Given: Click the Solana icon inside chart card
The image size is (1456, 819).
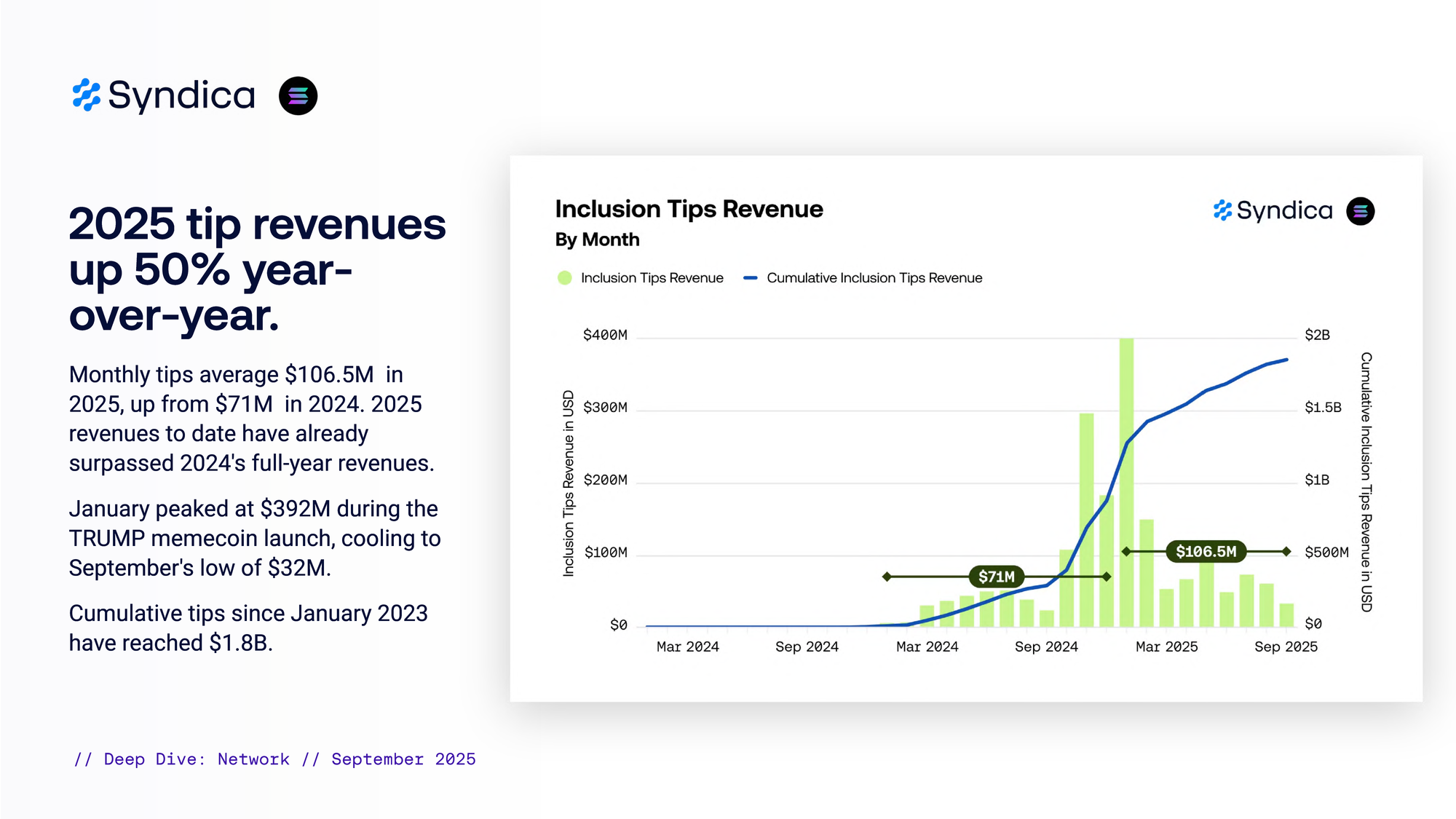Looking at the screenshot, I should click(x=1360, y=211).
